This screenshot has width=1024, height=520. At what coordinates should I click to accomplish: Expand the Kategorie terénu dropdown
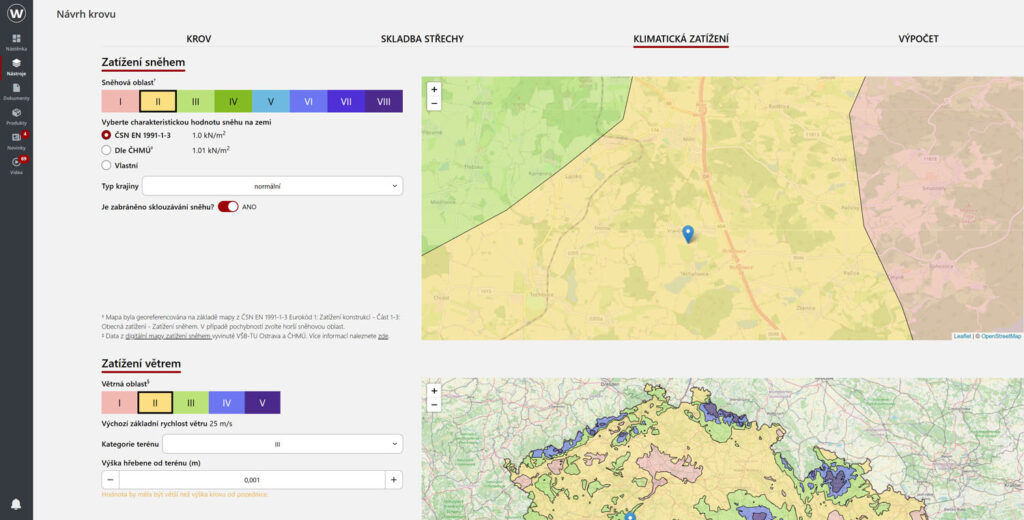pyautogui.click(x=282, y=443)
